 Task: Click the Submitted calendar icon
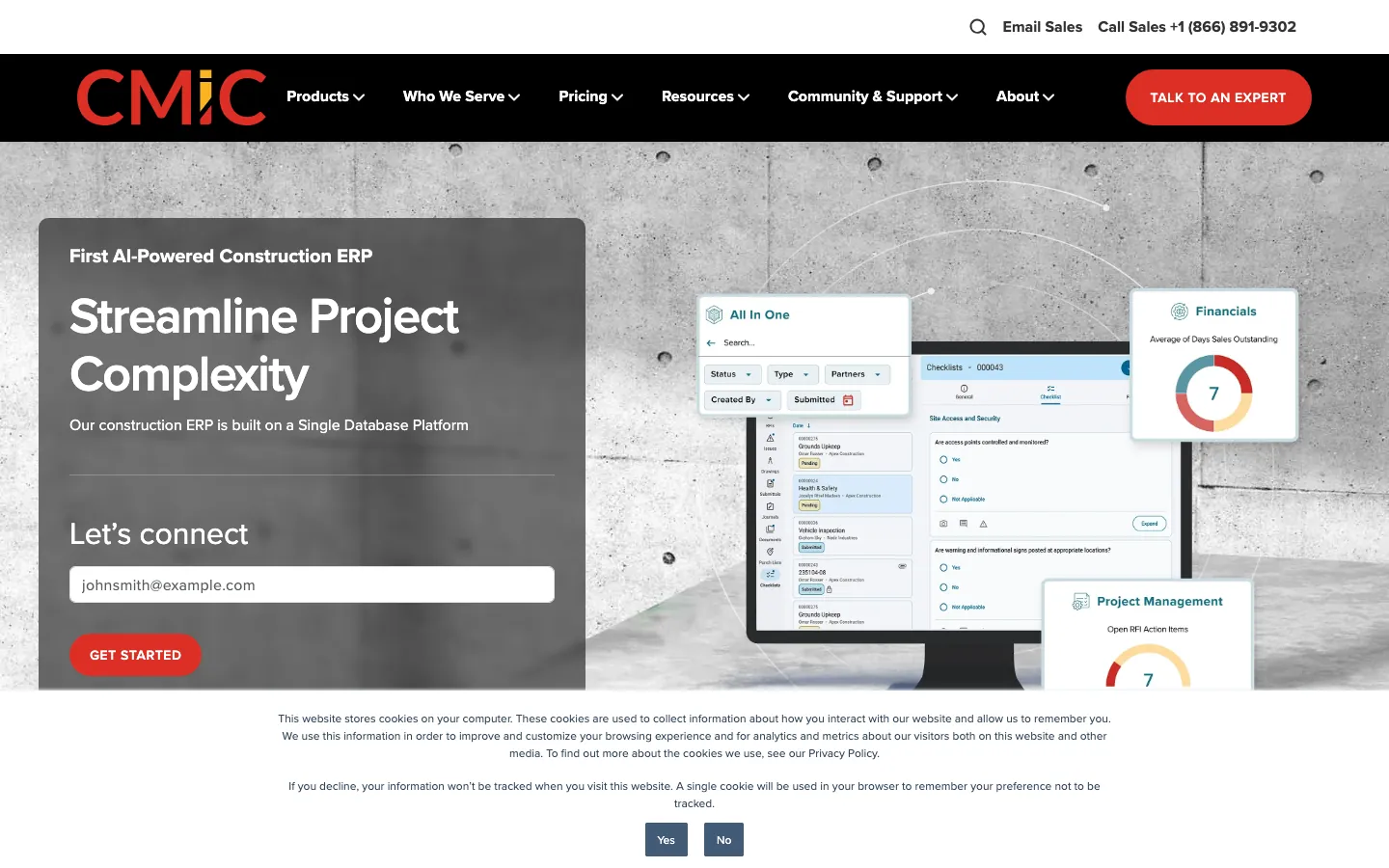pyautogui.click(x=848, y=400)
